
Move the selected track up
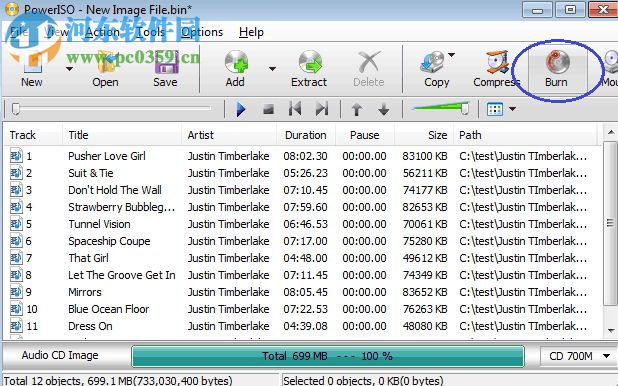[357, 109]
